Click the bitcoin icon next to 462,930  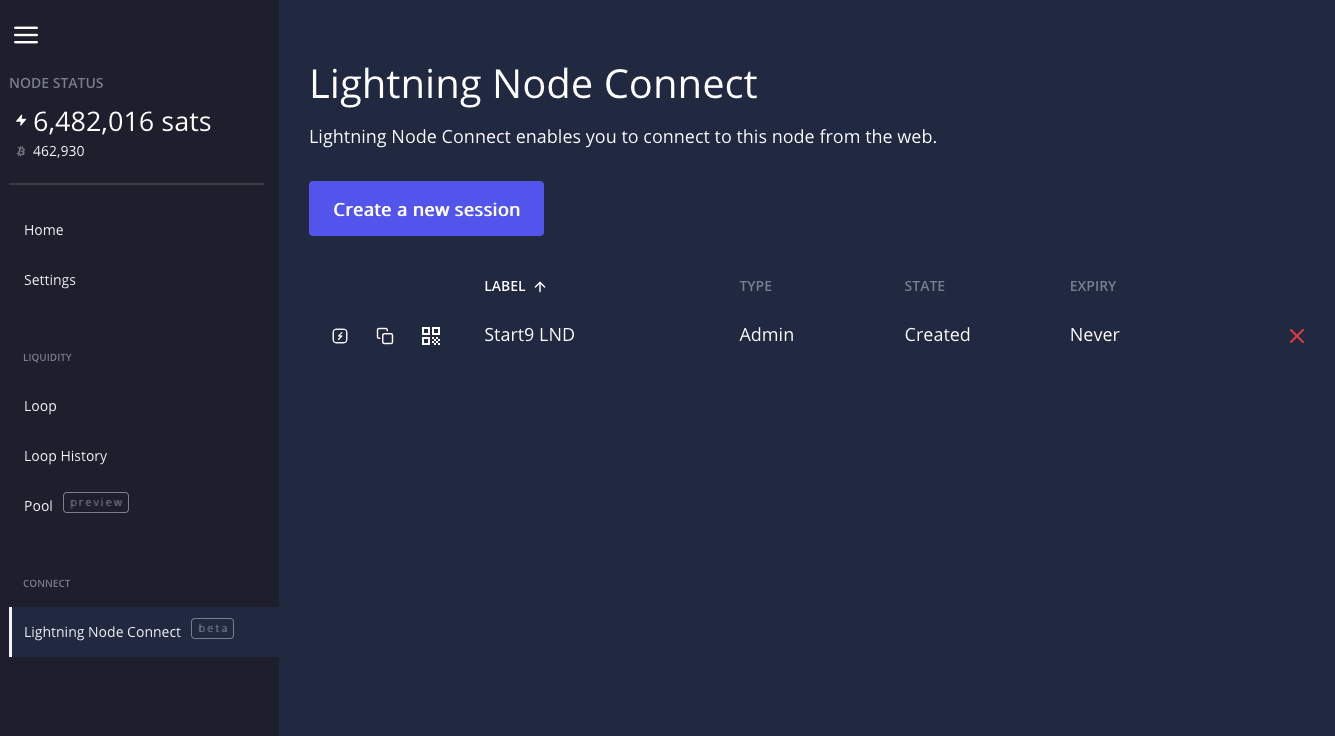tap(20, 151)
